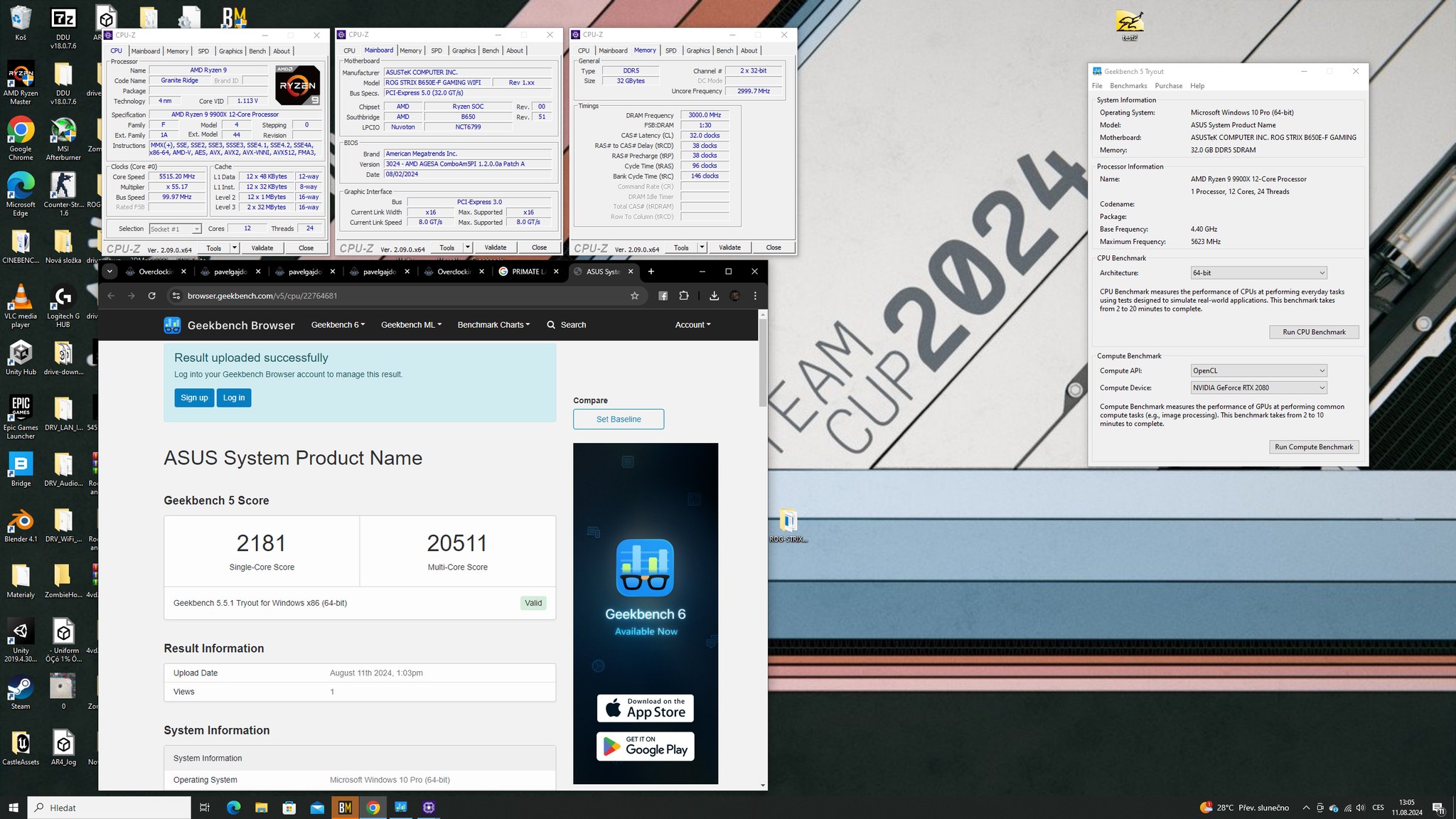Expand the Compute Device dropdown
The image size is (1456, 819).
point(1258,387)
